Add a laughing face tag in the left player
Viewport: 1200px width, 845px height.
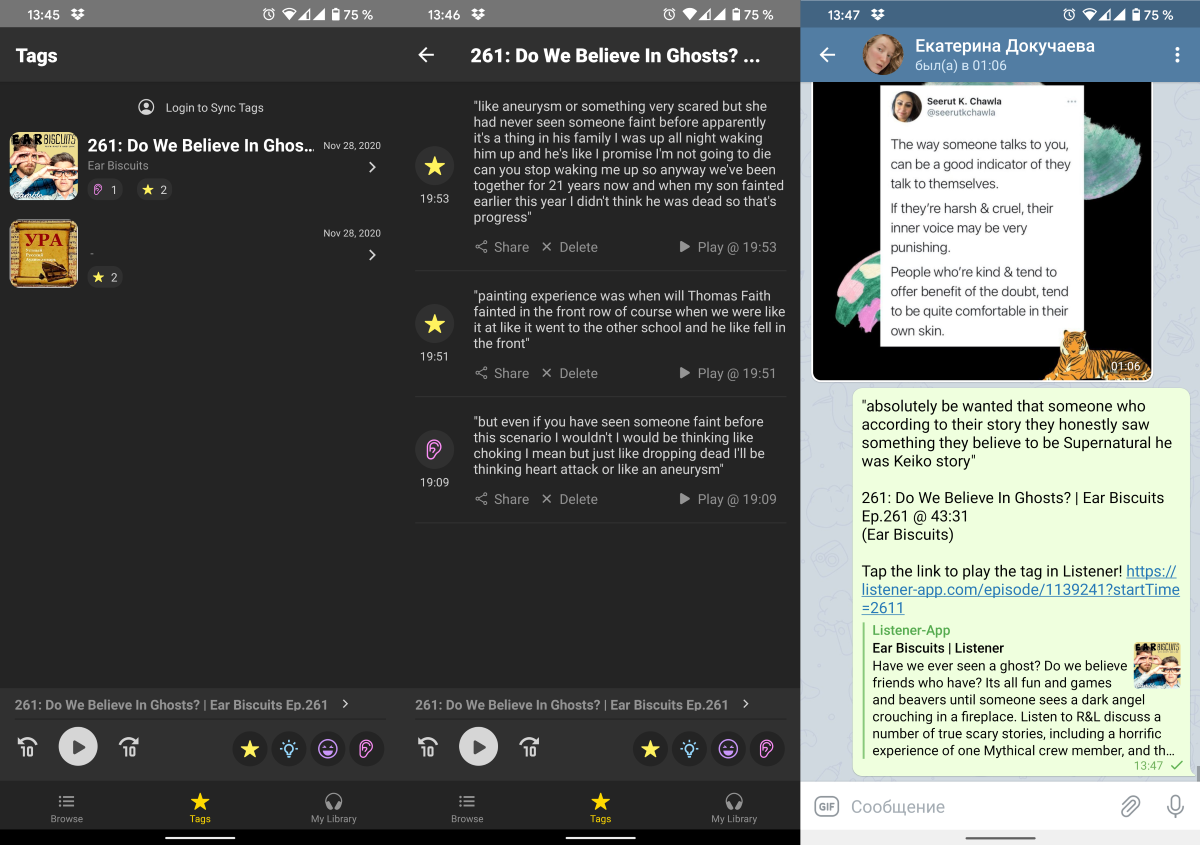328,748
